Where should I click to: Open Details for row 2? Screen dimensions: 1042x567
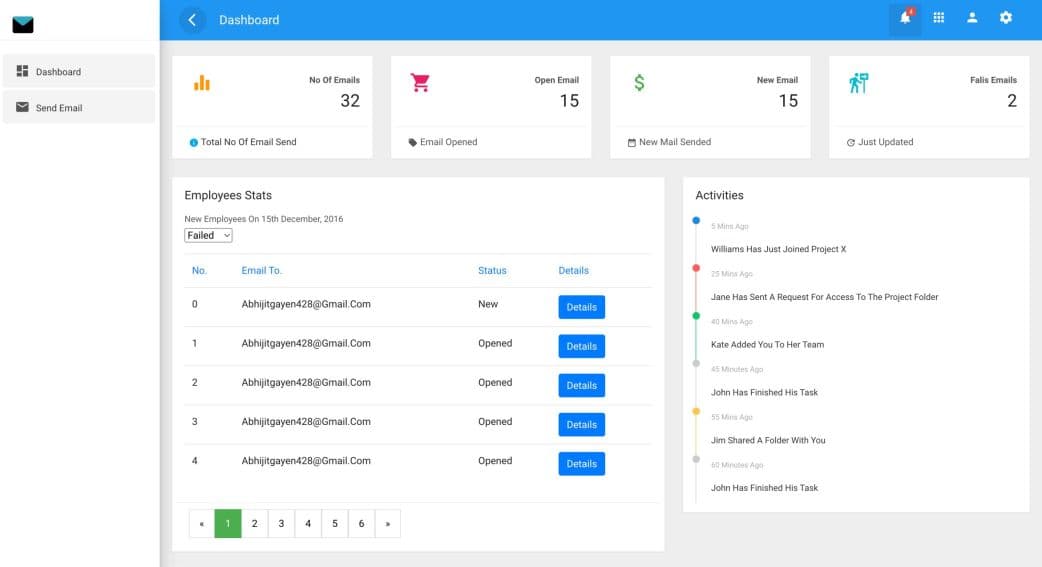[x=581, y=386]
